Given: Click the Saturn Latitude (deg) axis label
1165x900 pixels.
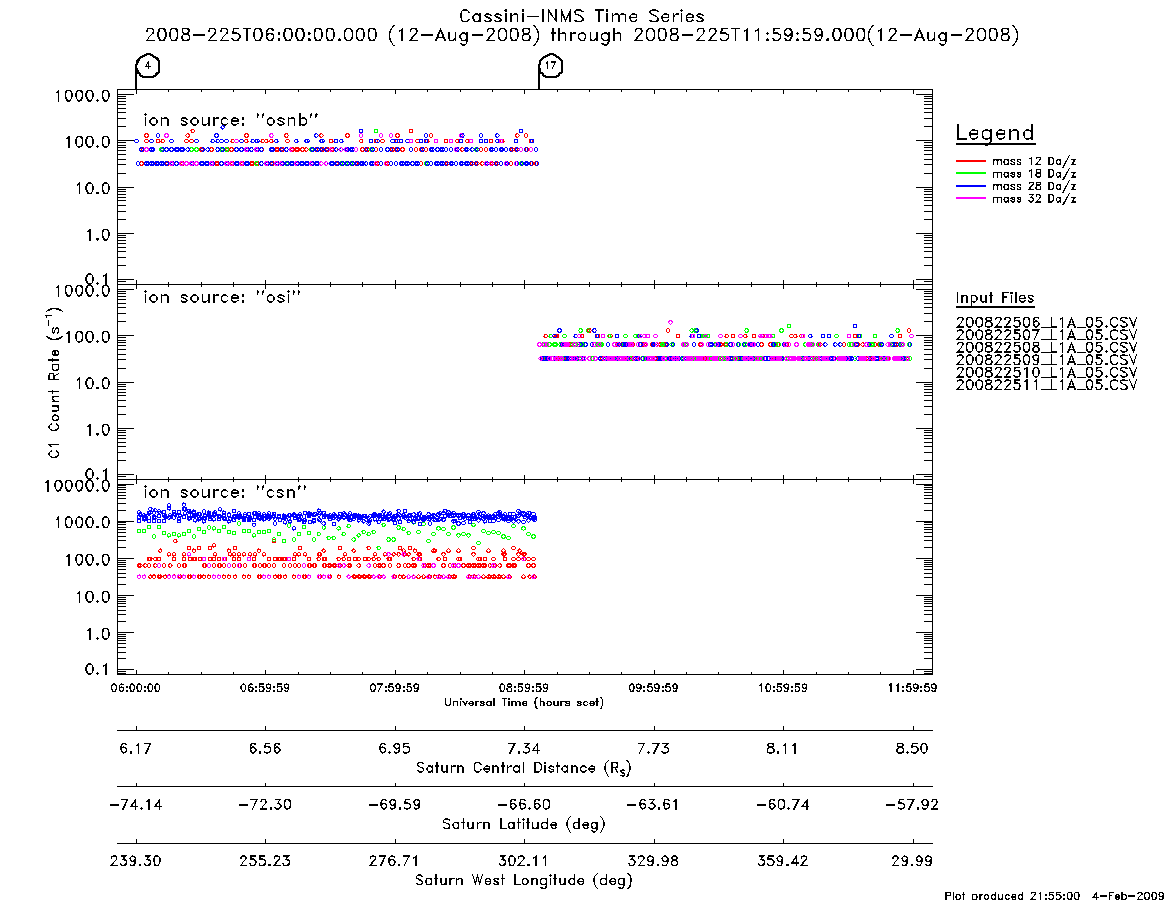Looking at the screenshot, I should tap(524, 824).
